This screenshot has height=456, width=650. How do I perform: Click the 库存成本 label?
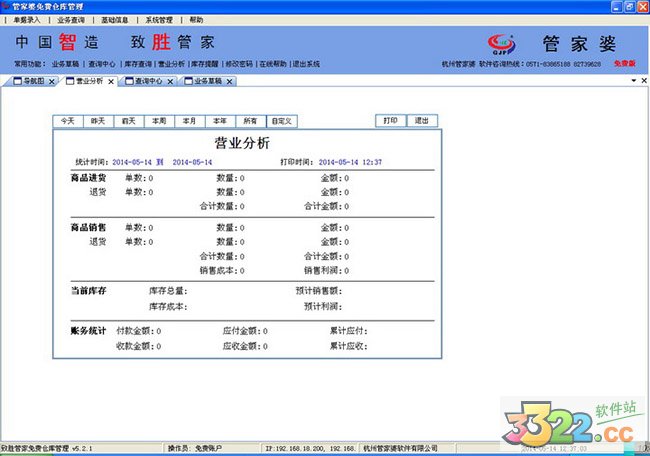click(168, 307)
